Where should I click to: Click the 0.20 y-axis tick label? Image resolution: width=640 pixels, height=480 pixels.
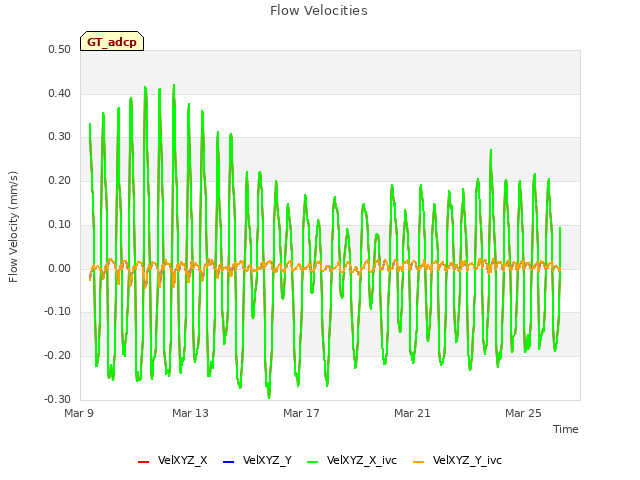(60, 180)
